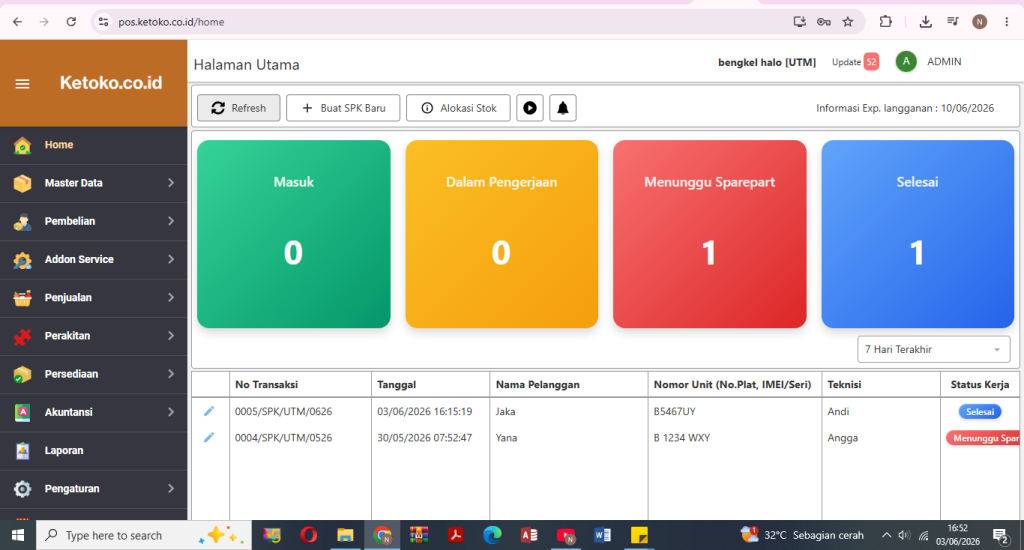Click the browser address bar URL
This screenshot has height=550, width=1024.
(x=171, y=22)
